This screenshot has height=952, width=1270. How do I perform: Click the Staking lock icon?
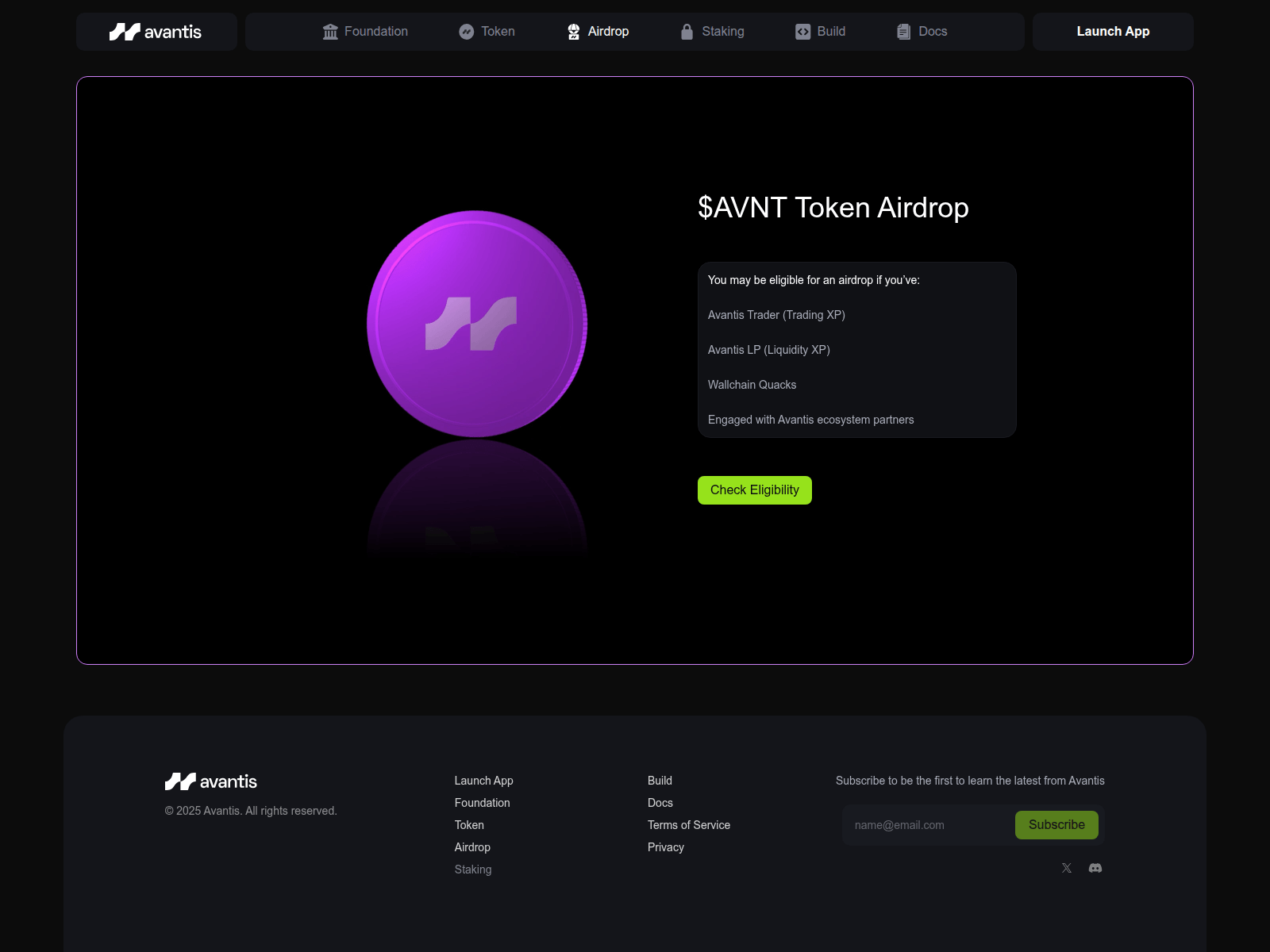[x=686, y=32]
